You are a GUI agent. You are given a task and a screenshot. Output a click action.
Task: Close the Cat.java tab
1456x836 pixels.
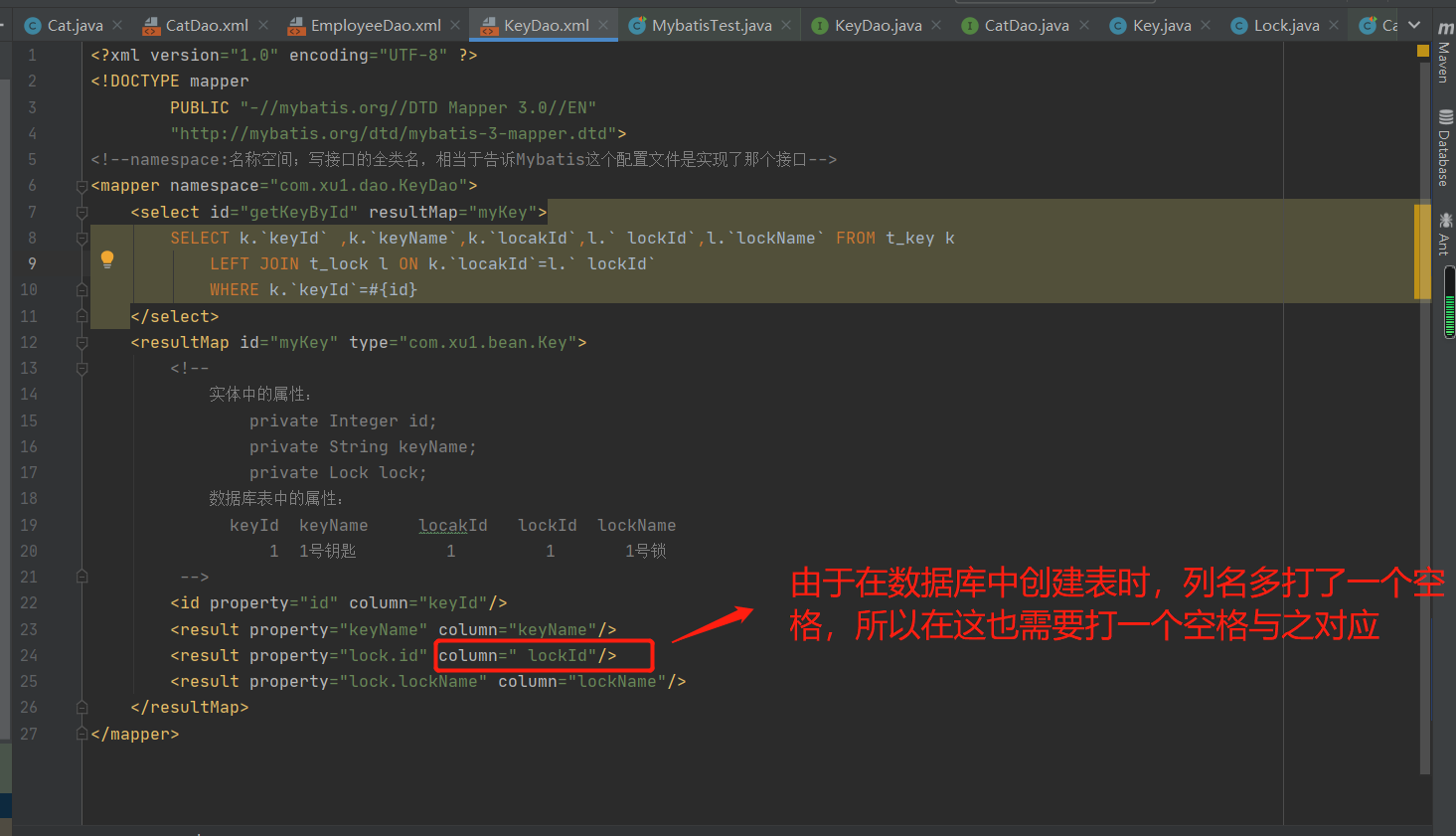click(118, 25)
